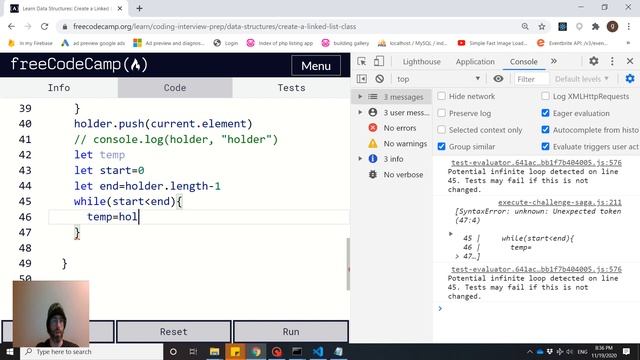Click the Windows Start button
The height and width of the screenshot is (360, 640).
point(10,351)
